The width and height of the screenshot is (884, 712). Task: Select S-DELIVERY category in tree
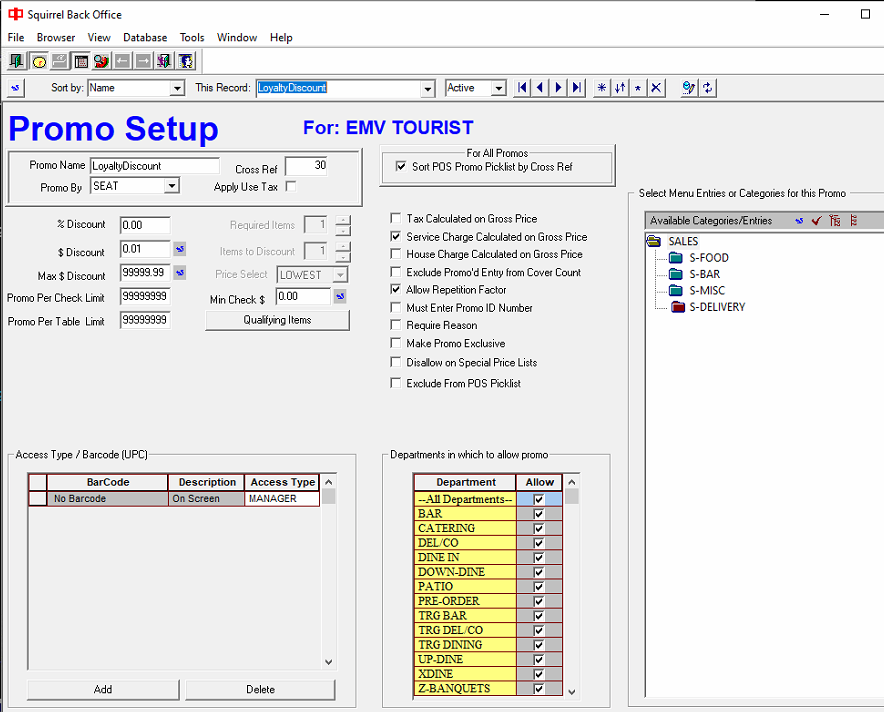(x=717, y=307)
